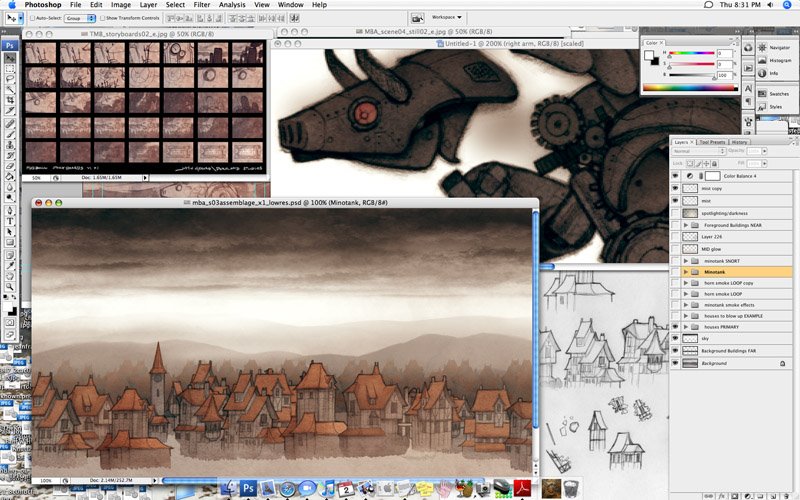Viewport: 800px width, 500px height.
Task: Show the spotlighting/darkness layer
Action: click(675, 213)
